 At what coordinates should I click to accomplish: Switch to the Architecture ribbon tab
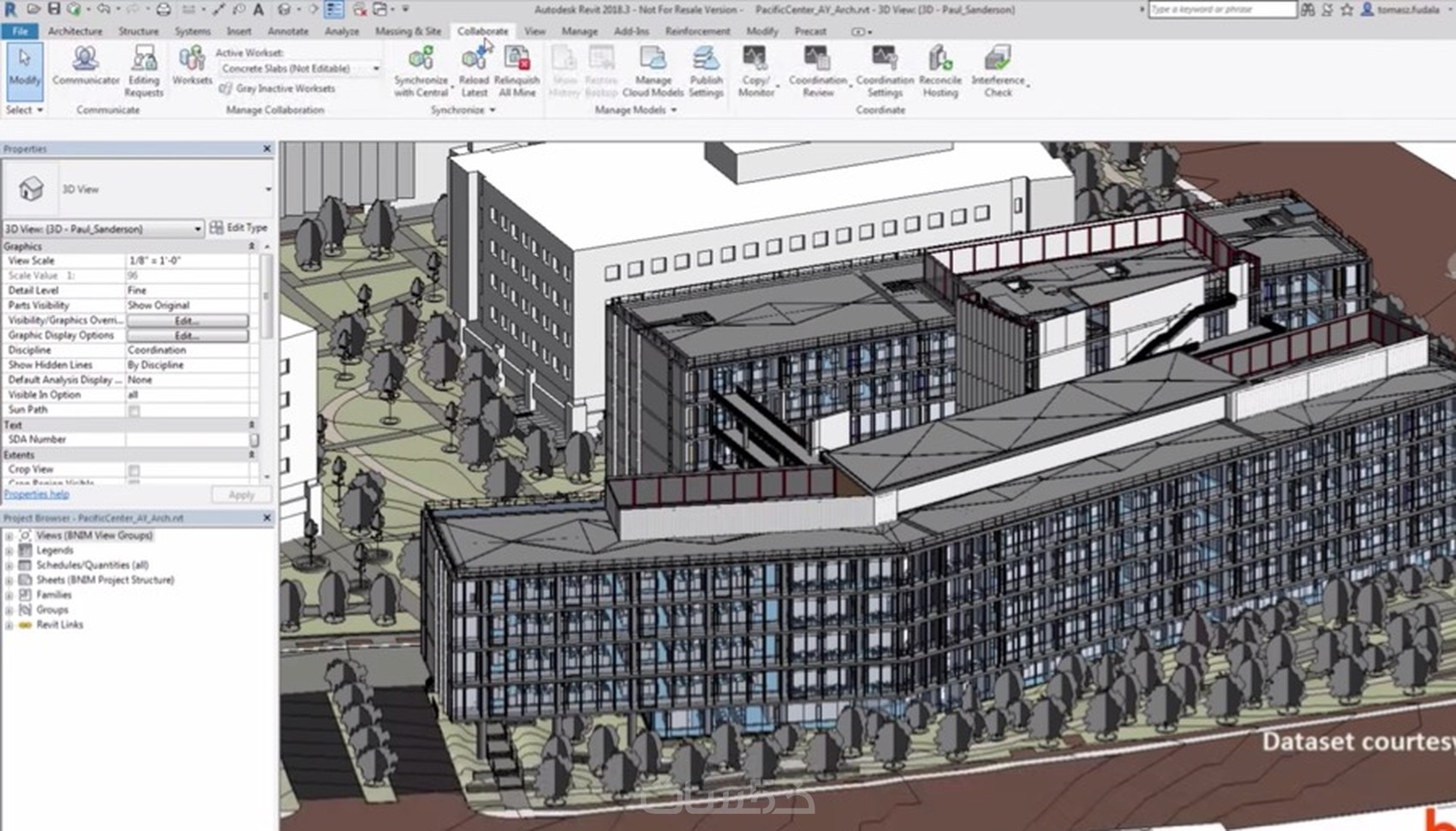pyautogui.click(x=75, y=31)
